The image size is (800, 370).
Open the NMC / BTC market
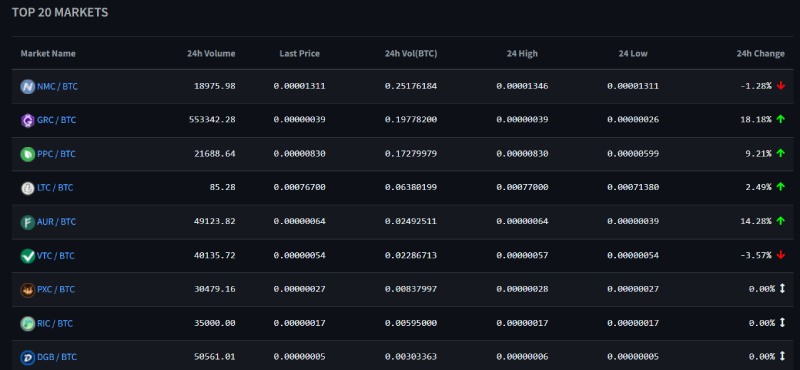pos(57,86)
